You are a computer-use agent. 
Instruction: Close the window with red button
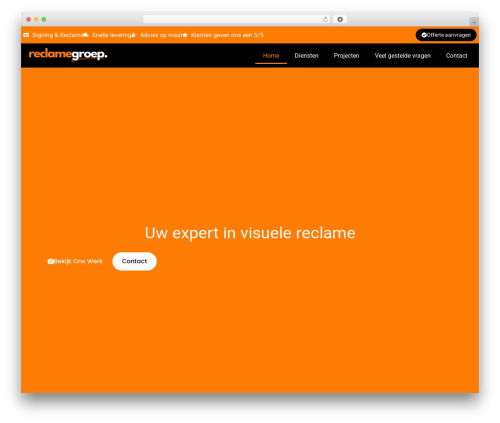tap(29, 19)
